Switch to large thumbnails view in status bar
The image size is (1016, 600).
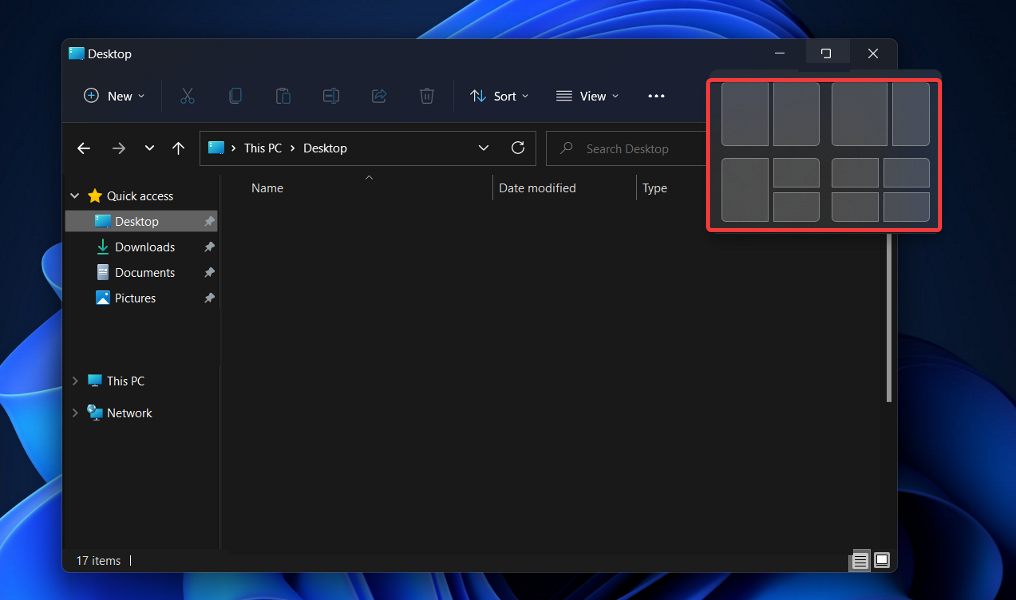(x=882, y=560)
